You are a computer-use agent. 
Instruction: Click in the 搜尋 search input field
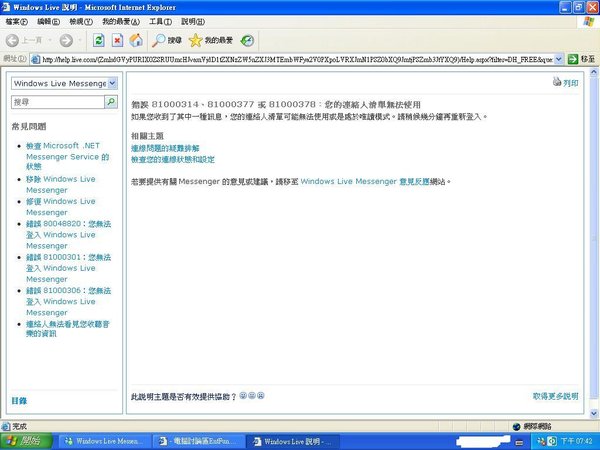[x=58, y=102]
